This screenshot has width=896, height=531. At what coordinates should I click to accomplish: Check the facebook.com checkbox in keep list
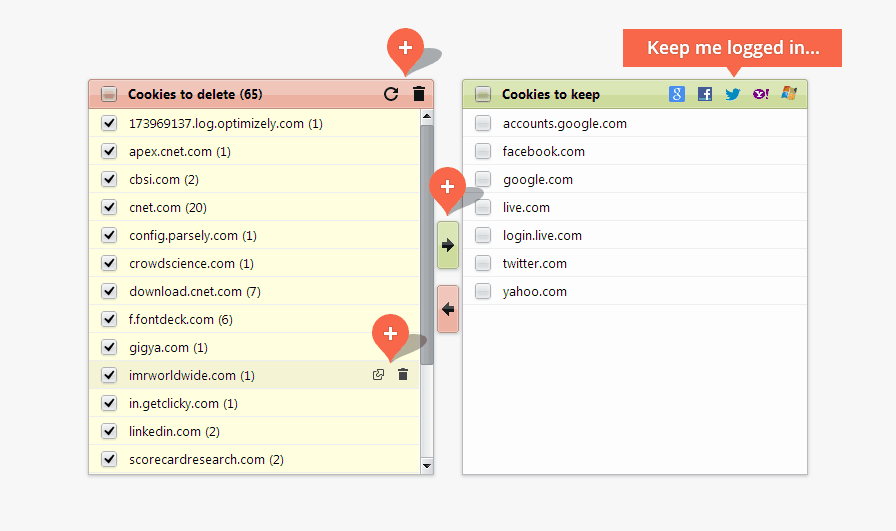click(483, 152)
